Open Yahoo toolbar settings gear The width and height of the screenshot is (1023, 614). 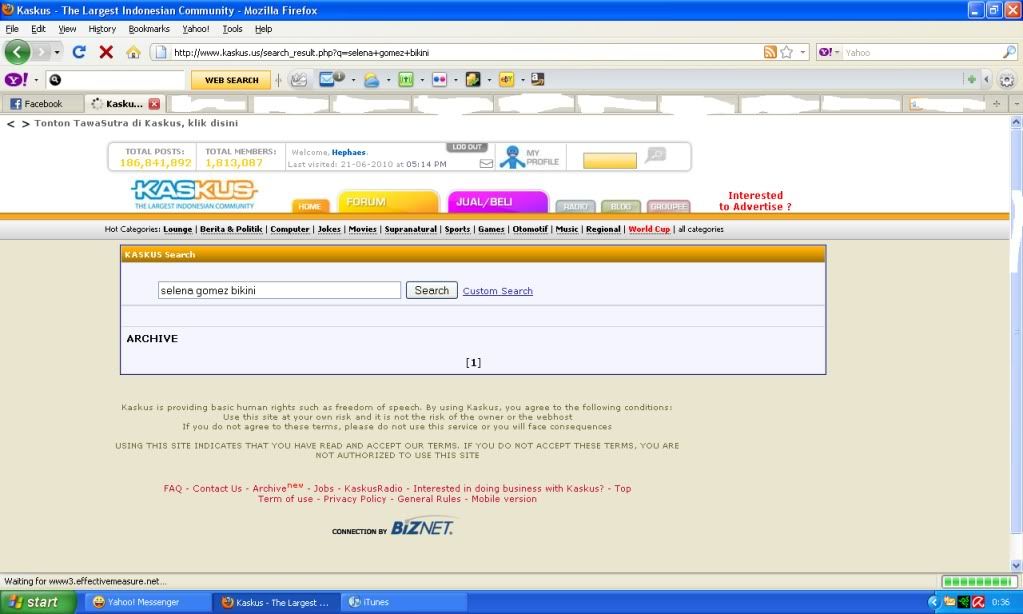coord(1007,80)
